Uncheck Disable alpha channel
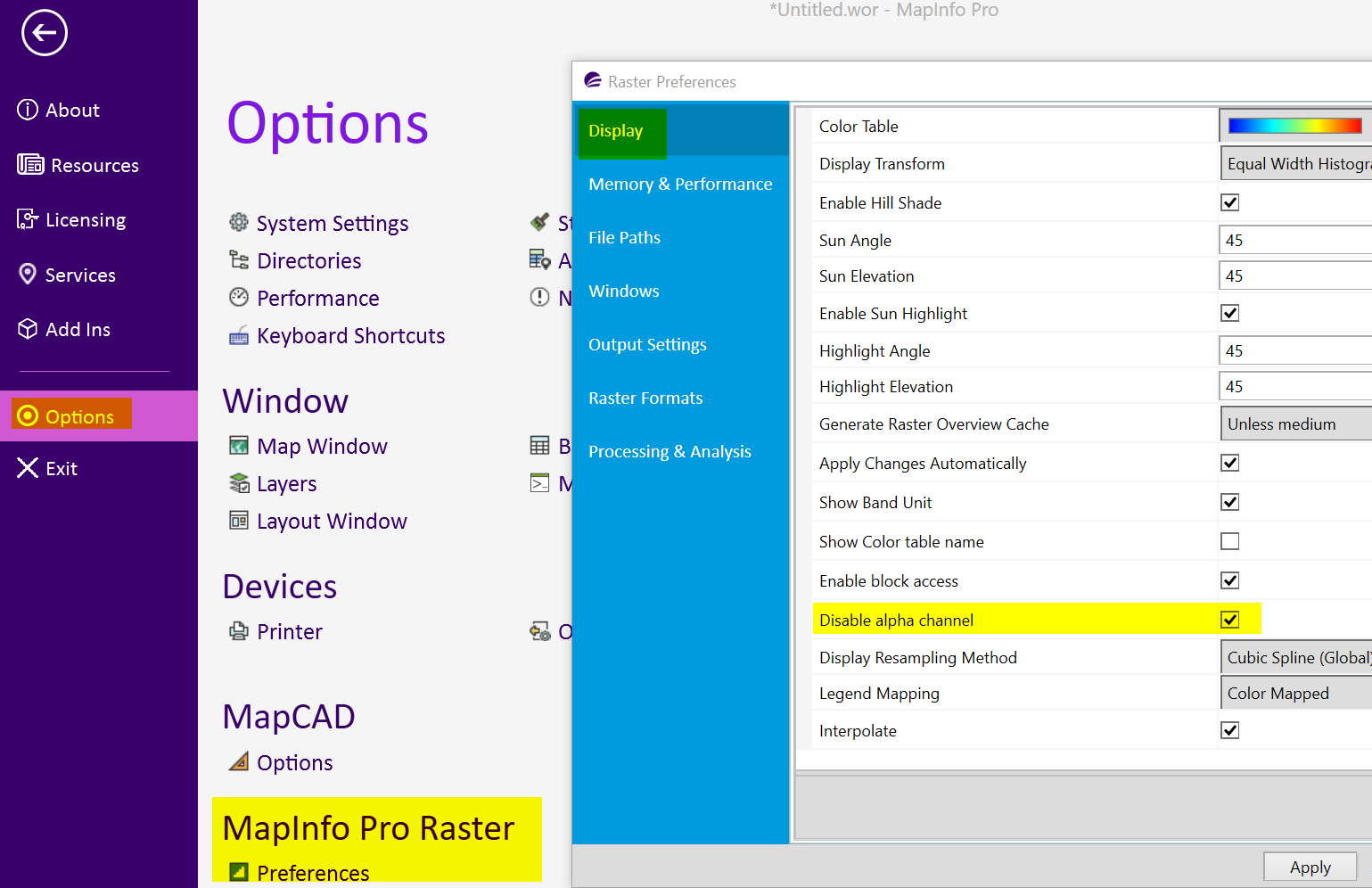Screen dimensions: 1372x888 [1230, 619]
